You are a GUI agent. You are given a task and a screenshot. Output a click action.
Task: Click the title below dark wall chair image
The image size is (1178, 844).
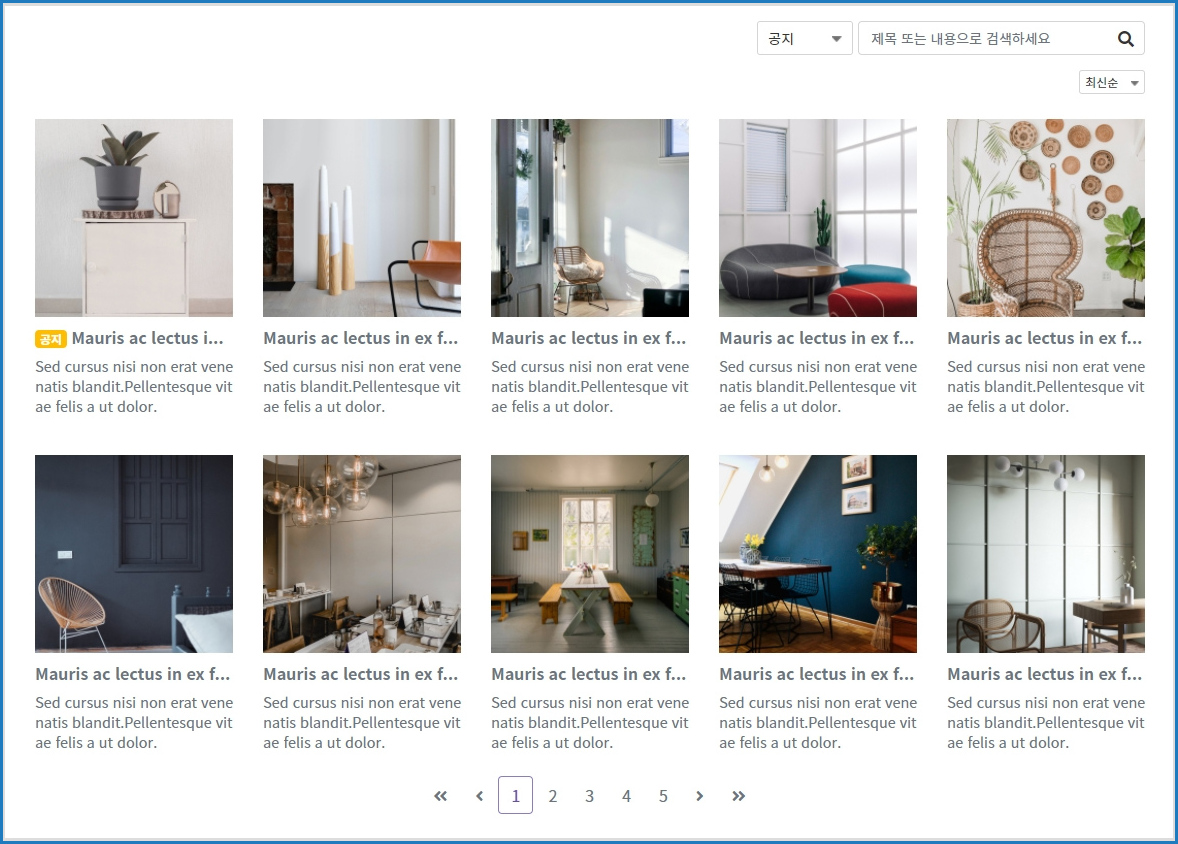[133, 674]
